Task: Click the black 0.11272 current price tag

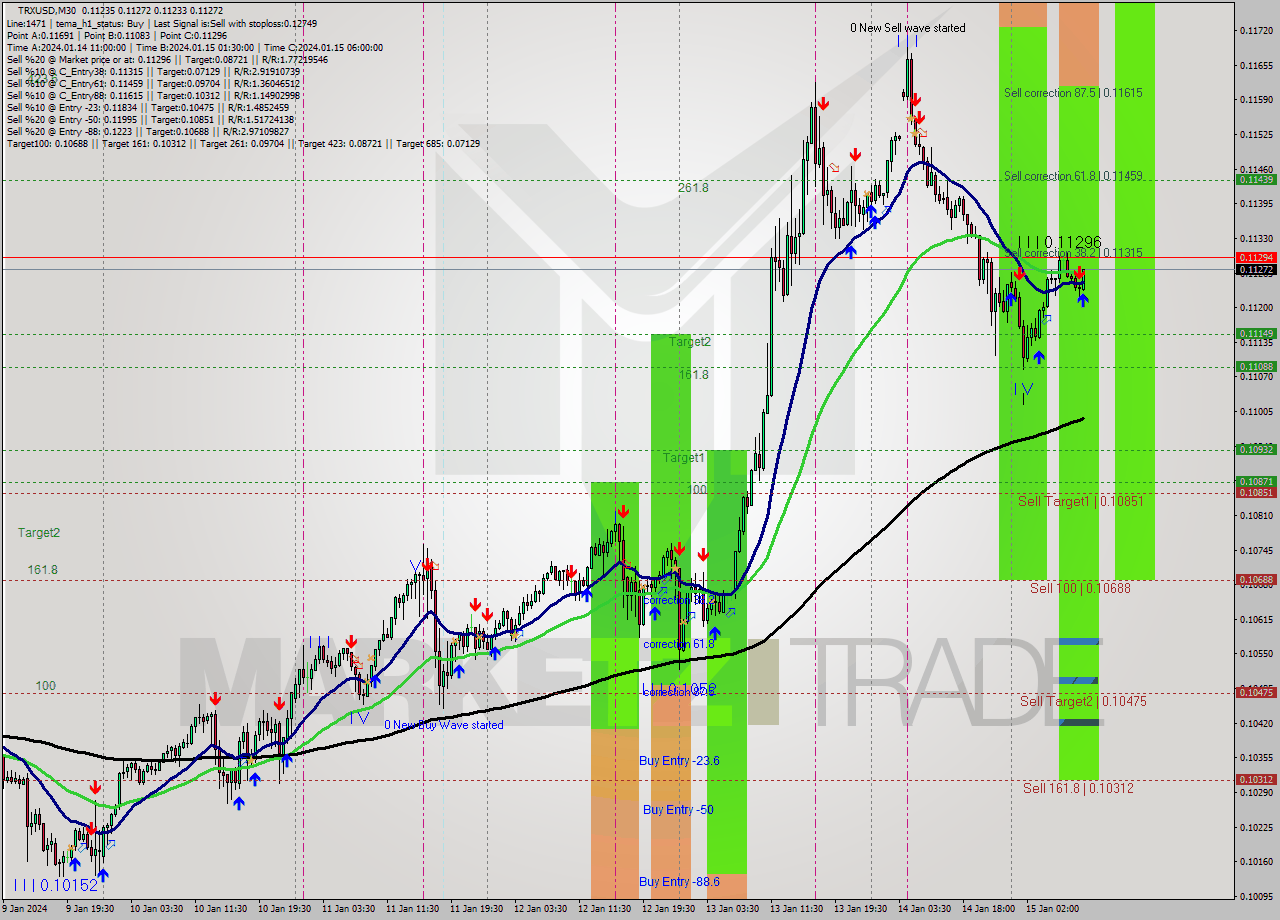Action: pos(1256,270)
